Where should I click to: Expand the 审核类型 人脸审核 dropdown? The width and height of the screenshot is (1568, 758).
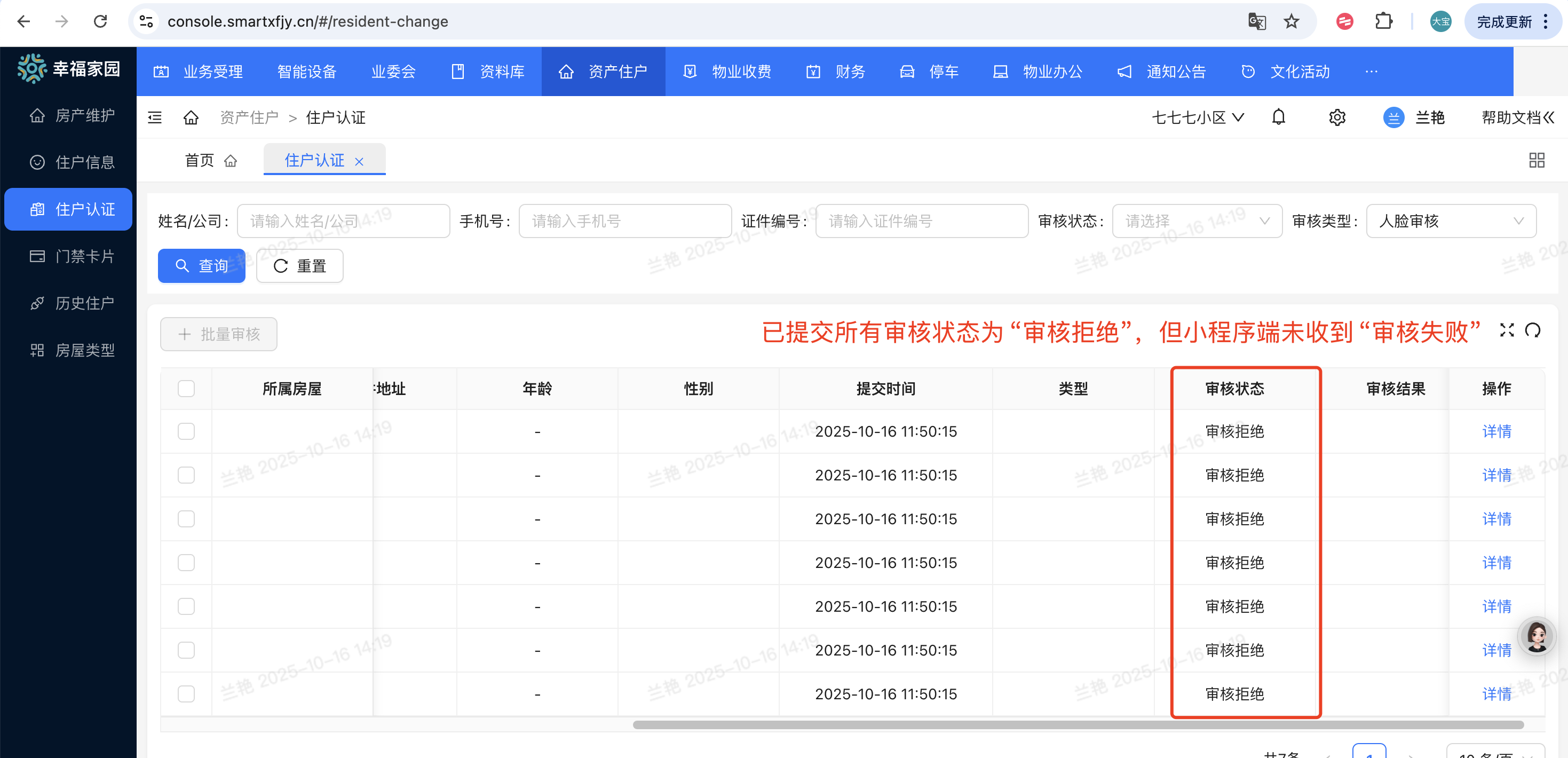[1451, 221]
